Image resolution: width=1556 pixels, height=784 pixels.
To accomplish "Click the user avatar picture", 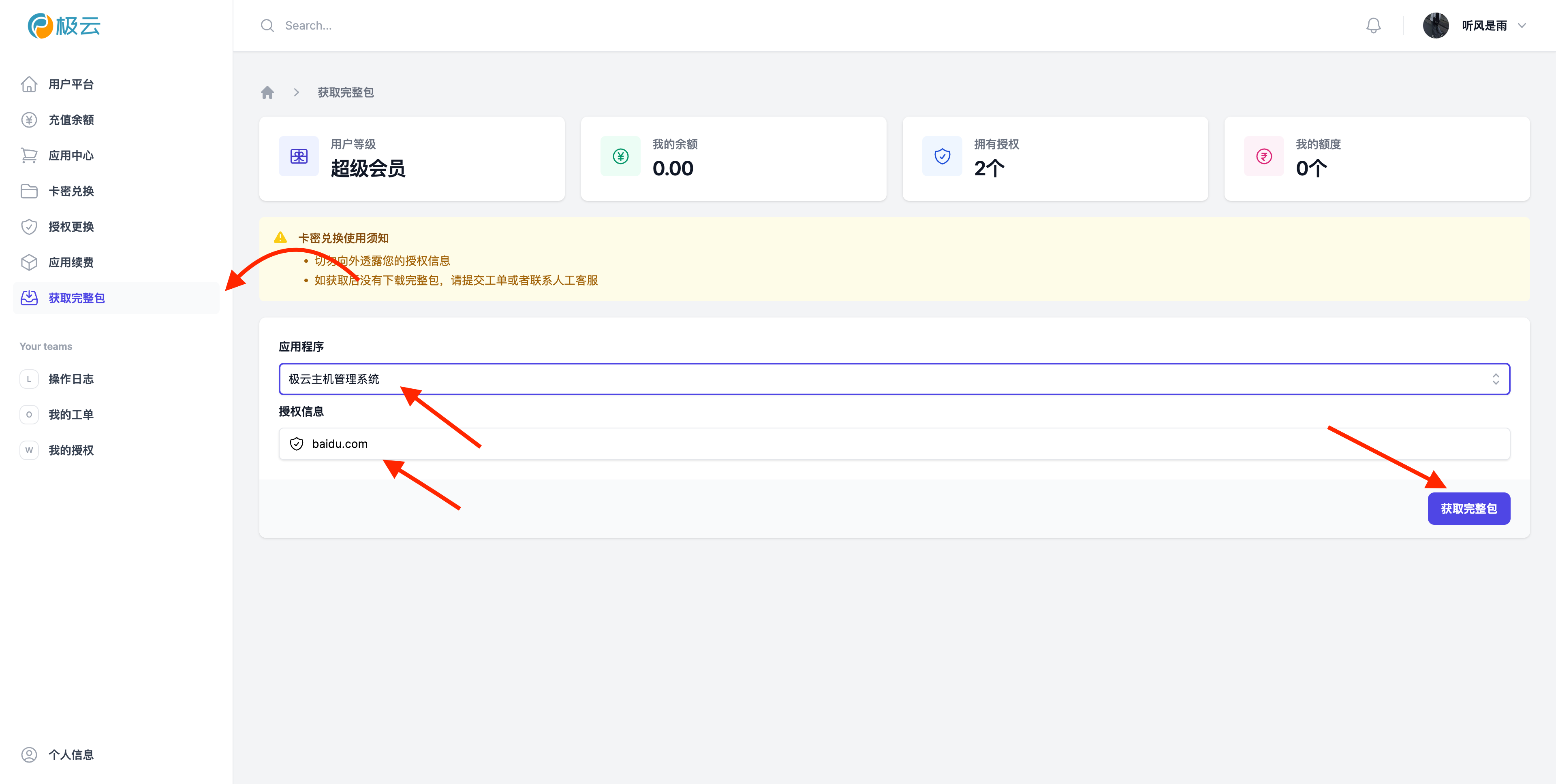I will pyautogui.click(x=1435, y=26).
